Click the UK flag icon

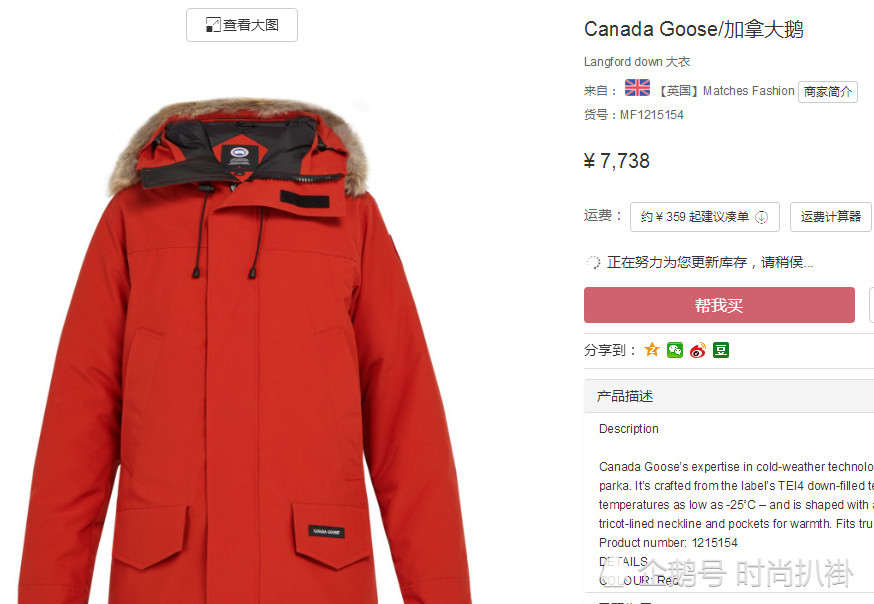click(637, 88)
